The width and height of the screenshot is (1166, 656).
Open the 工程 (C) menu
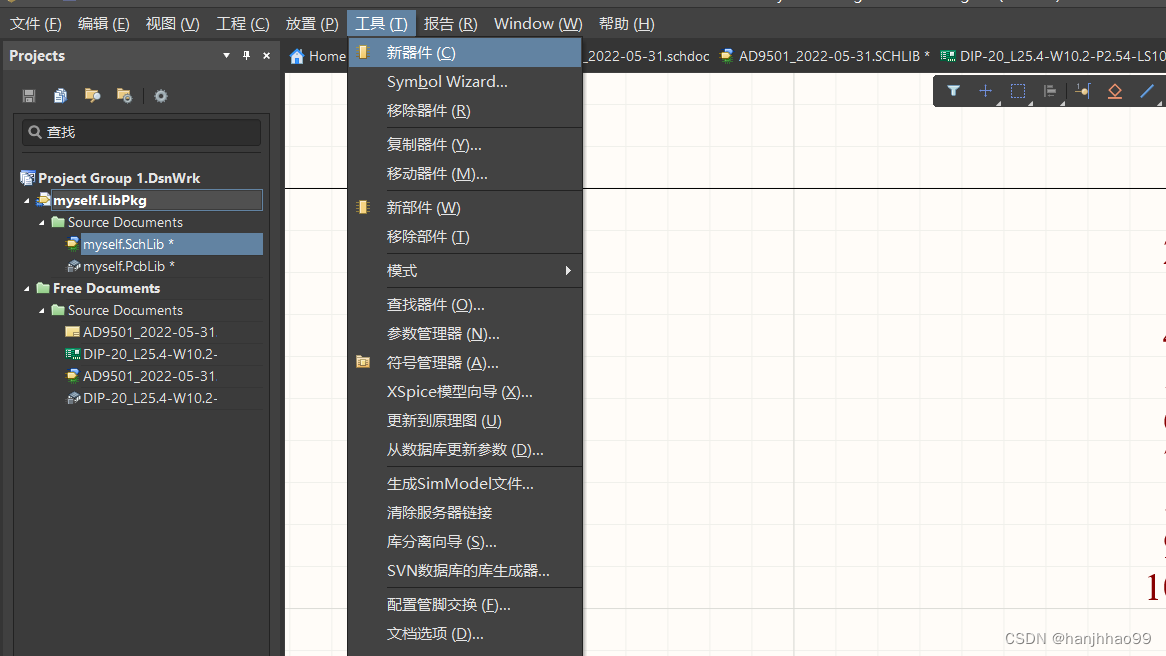[242, 24]
